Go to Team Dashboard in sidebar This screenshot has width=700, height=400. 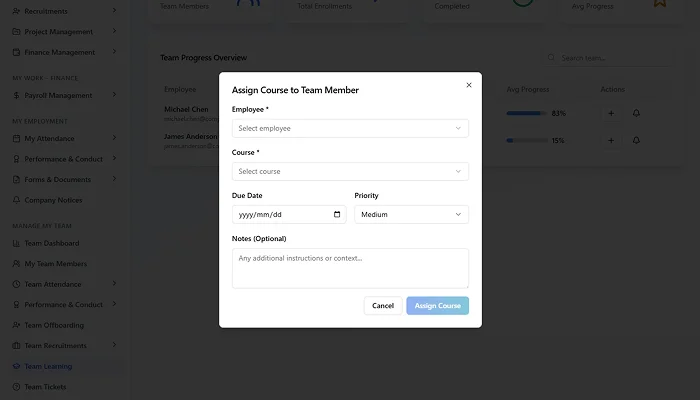[52, 243]
